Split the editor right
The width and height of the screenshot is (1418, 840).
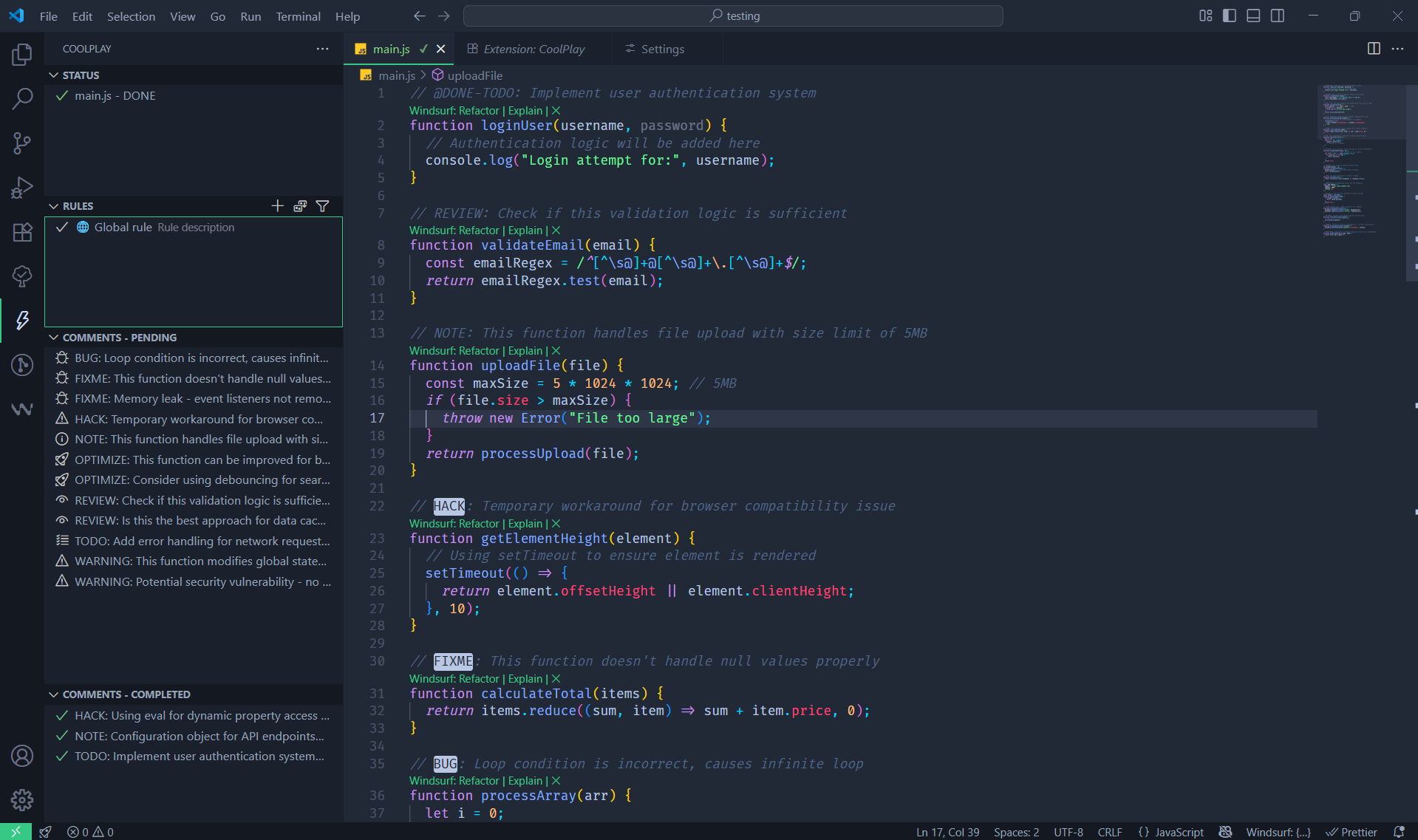1374,49
